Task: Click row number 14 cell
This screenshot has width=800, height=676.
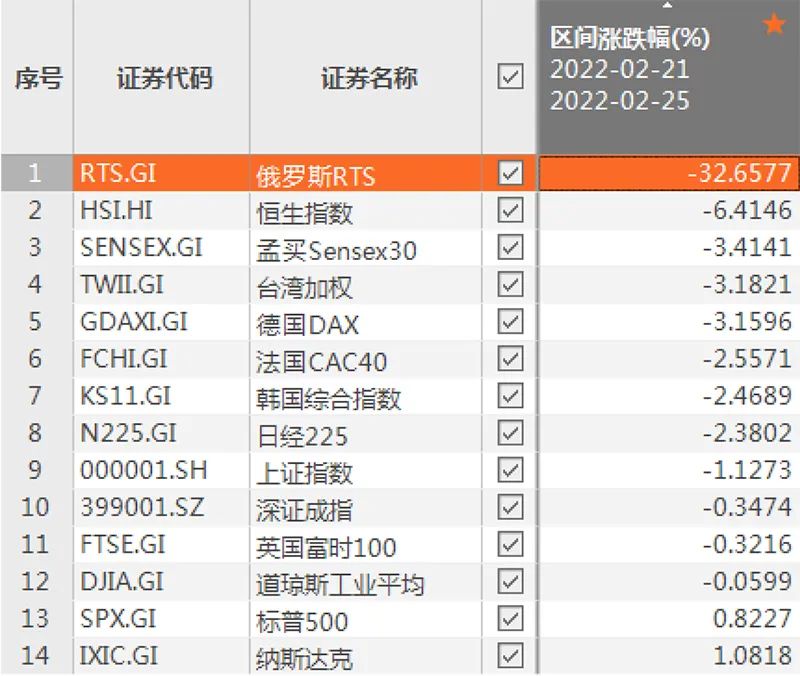Action: pos(37,656)
